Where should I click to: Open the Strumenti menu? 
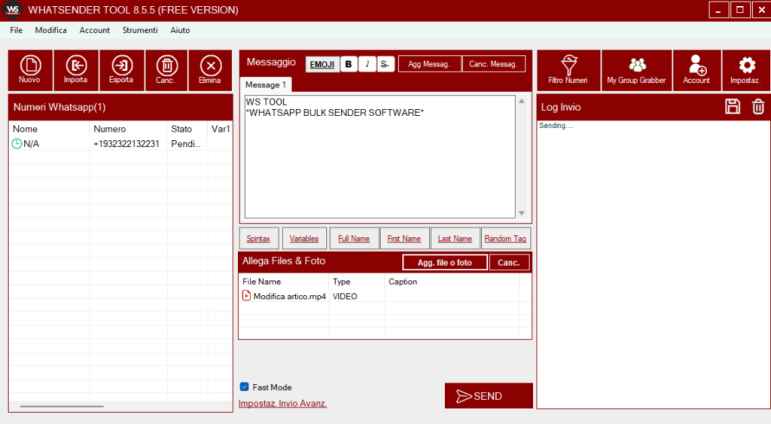coord(140,31)
